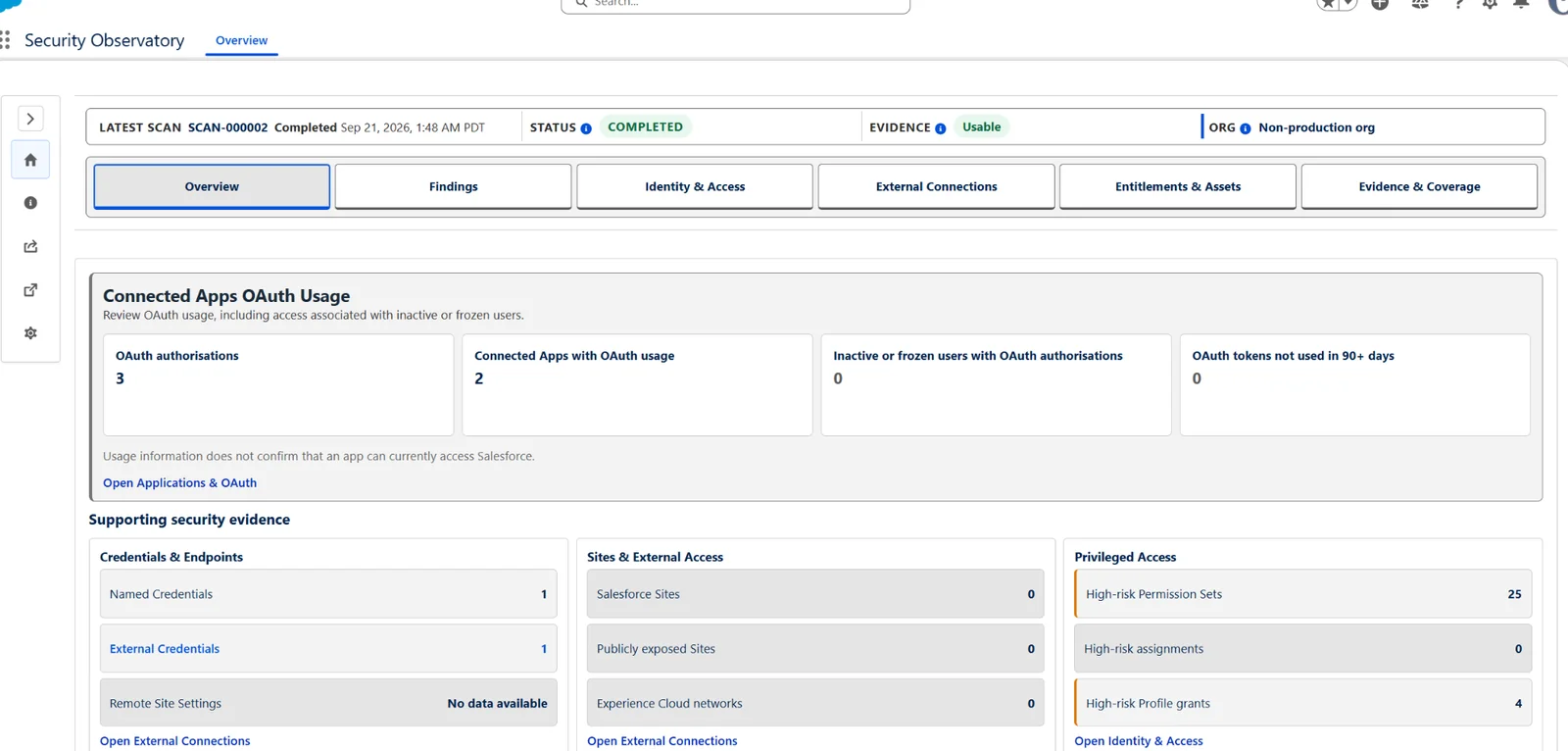Click the share arrow icon in the sidebar
The width and height of the screenshot is (1568, 751).
(30, 246)
